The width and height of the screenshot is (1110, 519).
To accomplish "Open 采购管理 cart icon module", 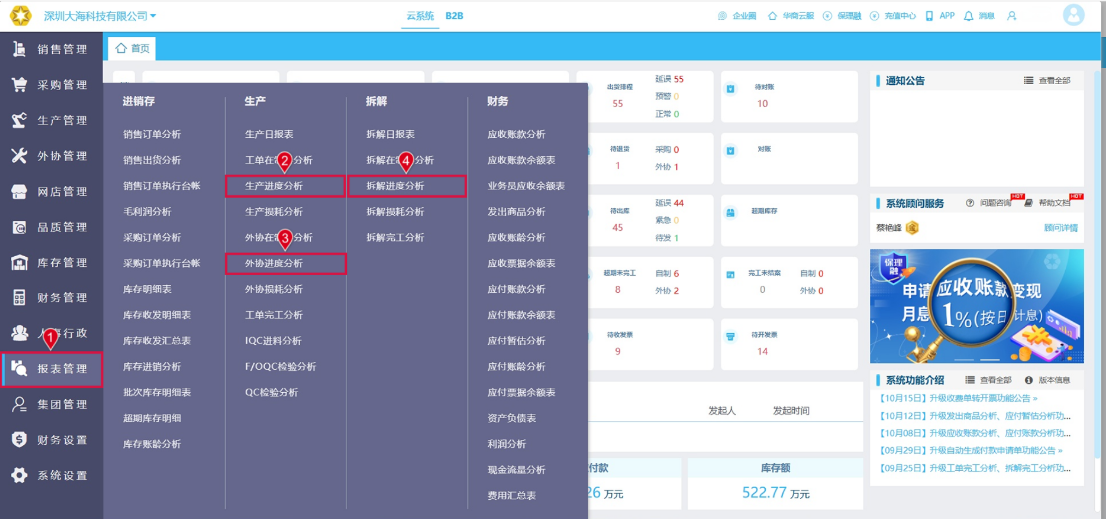I will tap(51, 85).
